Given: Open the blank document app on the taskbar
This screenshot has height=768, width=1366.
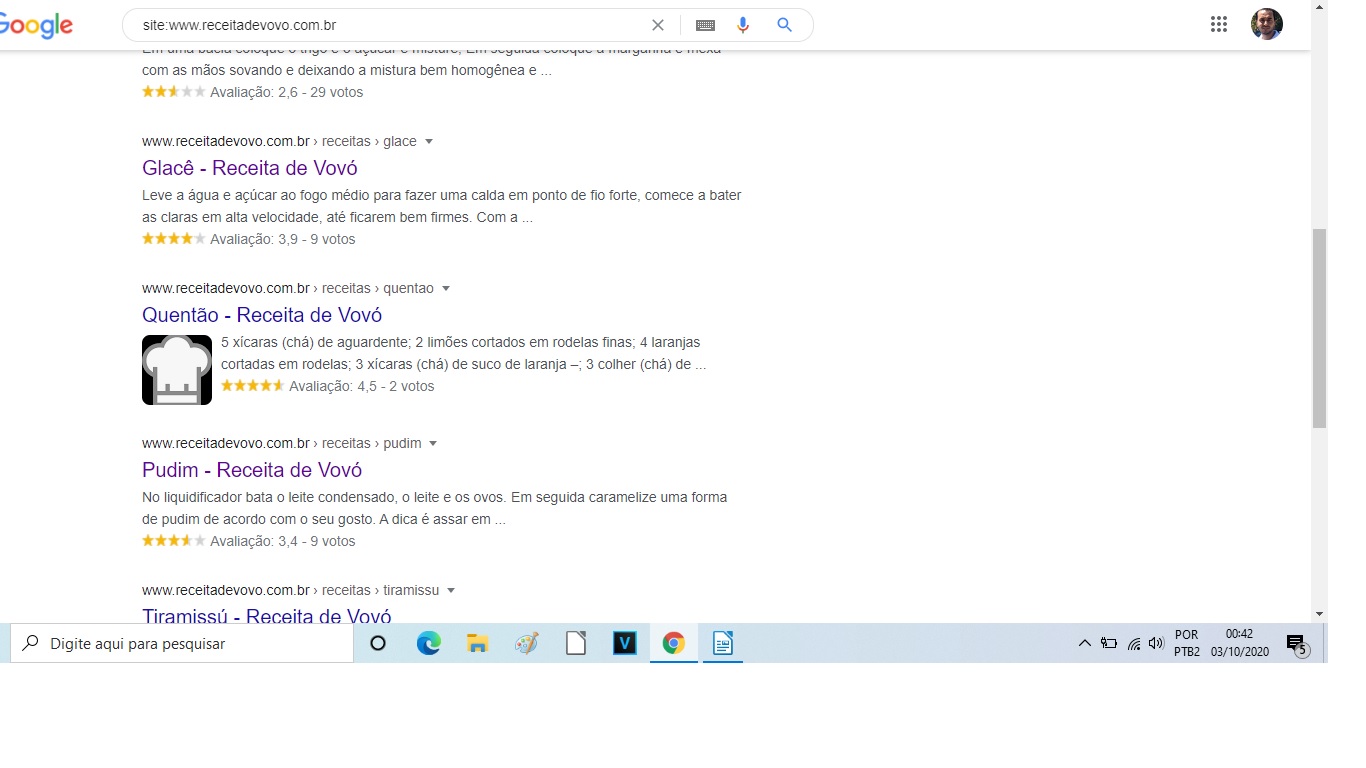Looking at the screenshot, I should (x=576, y=644).
